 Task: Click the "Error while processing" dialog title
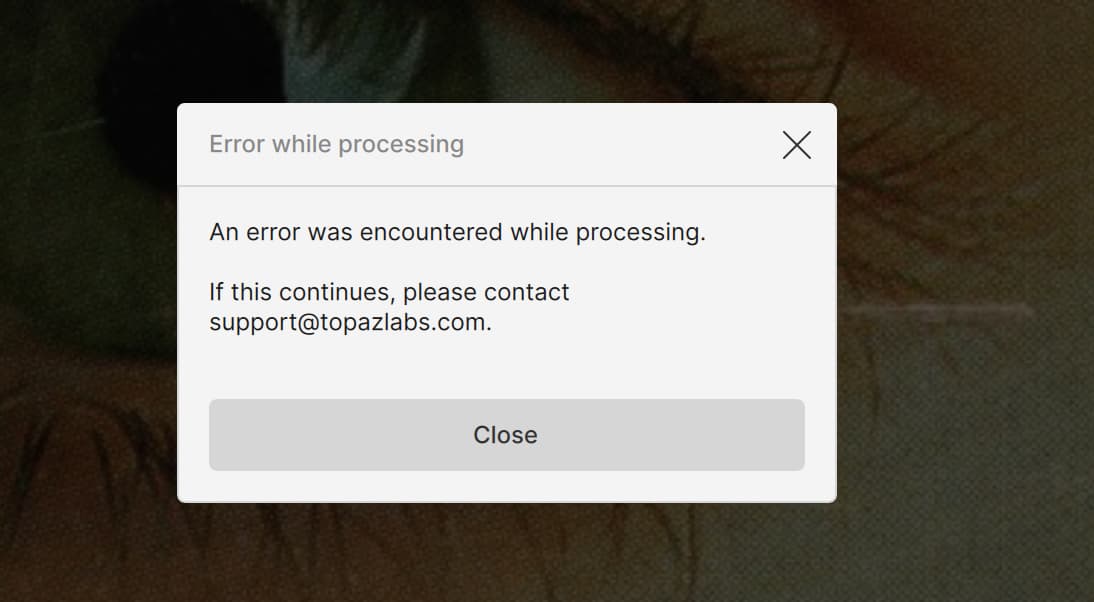[336, 144]
